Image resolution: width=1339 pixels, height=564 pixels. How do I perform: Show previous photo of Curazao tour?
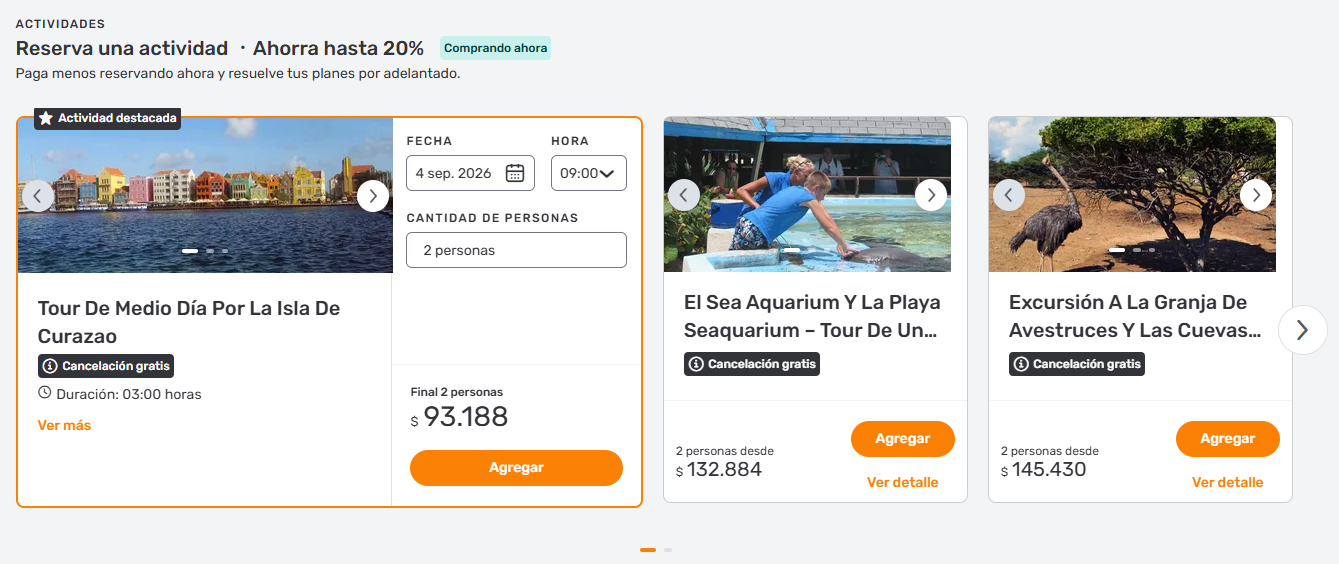(38, 195)
